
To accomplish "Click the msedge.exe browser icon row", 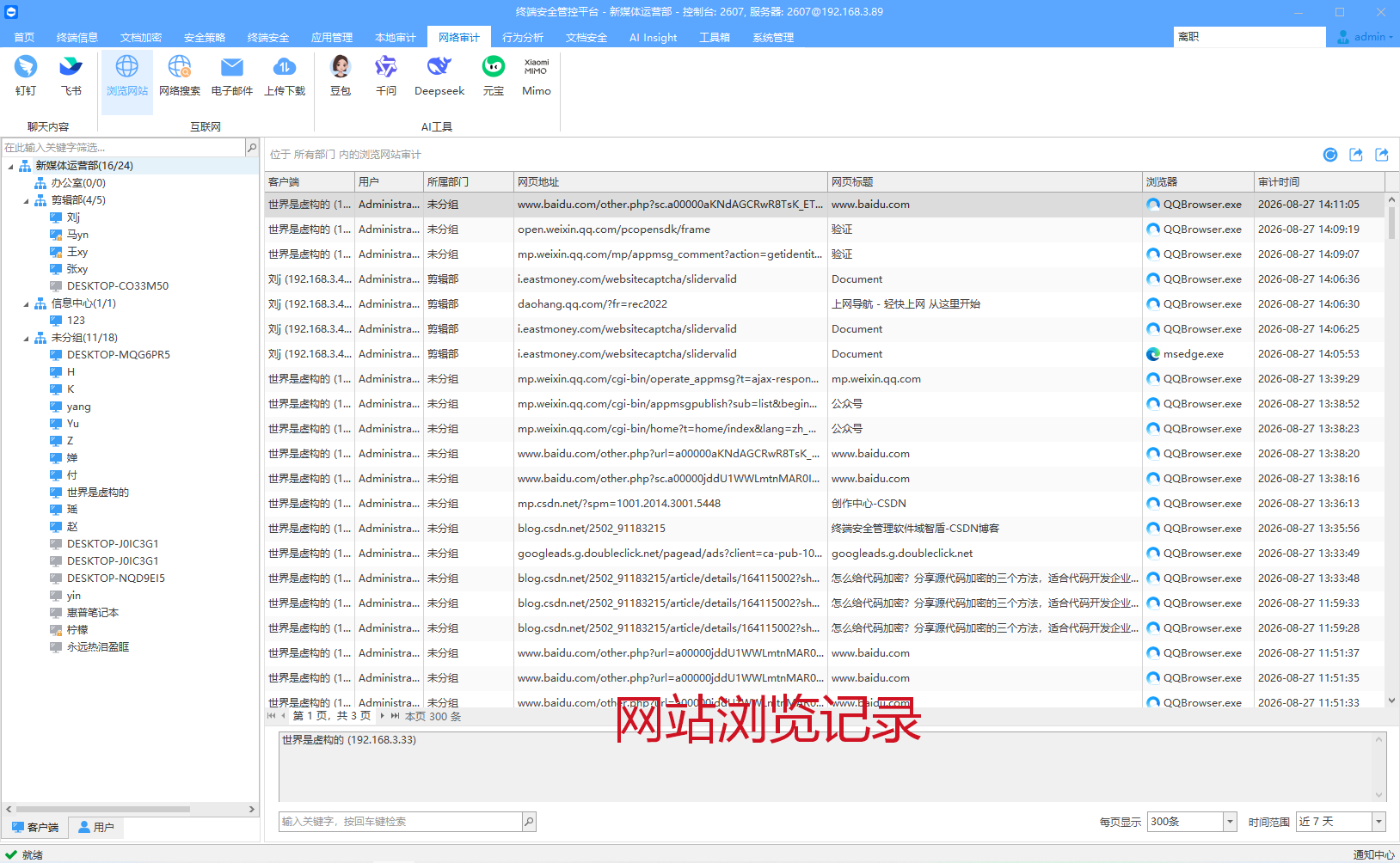I will point(1154,354).
